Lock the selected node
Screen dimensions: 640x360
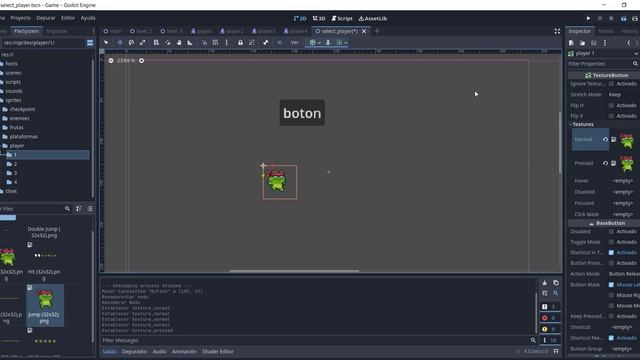240,42
